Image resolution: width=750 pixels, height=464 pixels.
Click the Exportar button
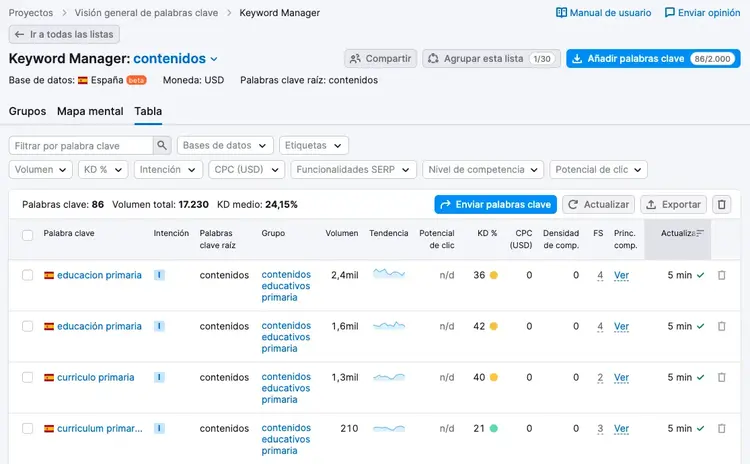[x=673, y=204]
